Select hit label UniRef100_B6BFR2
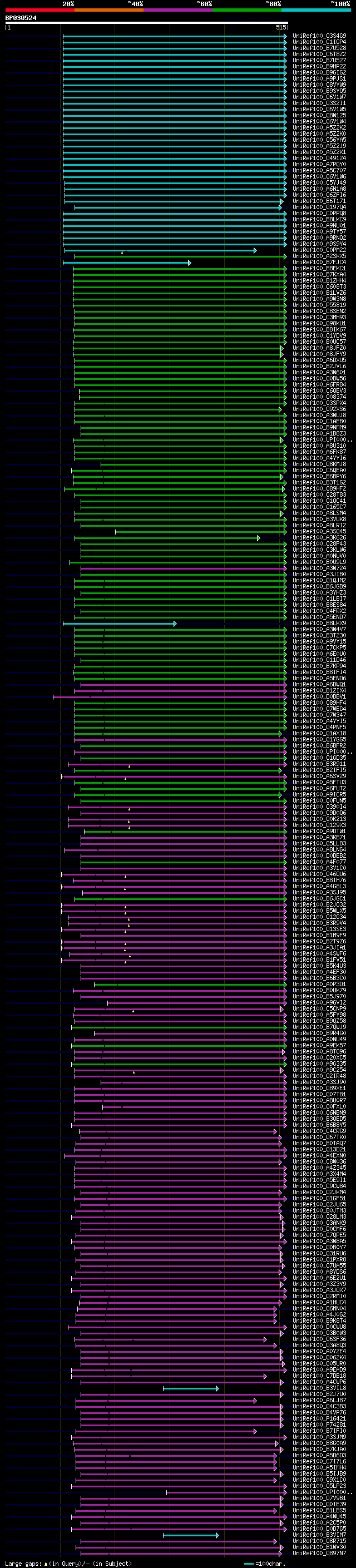 pos(319,746)
